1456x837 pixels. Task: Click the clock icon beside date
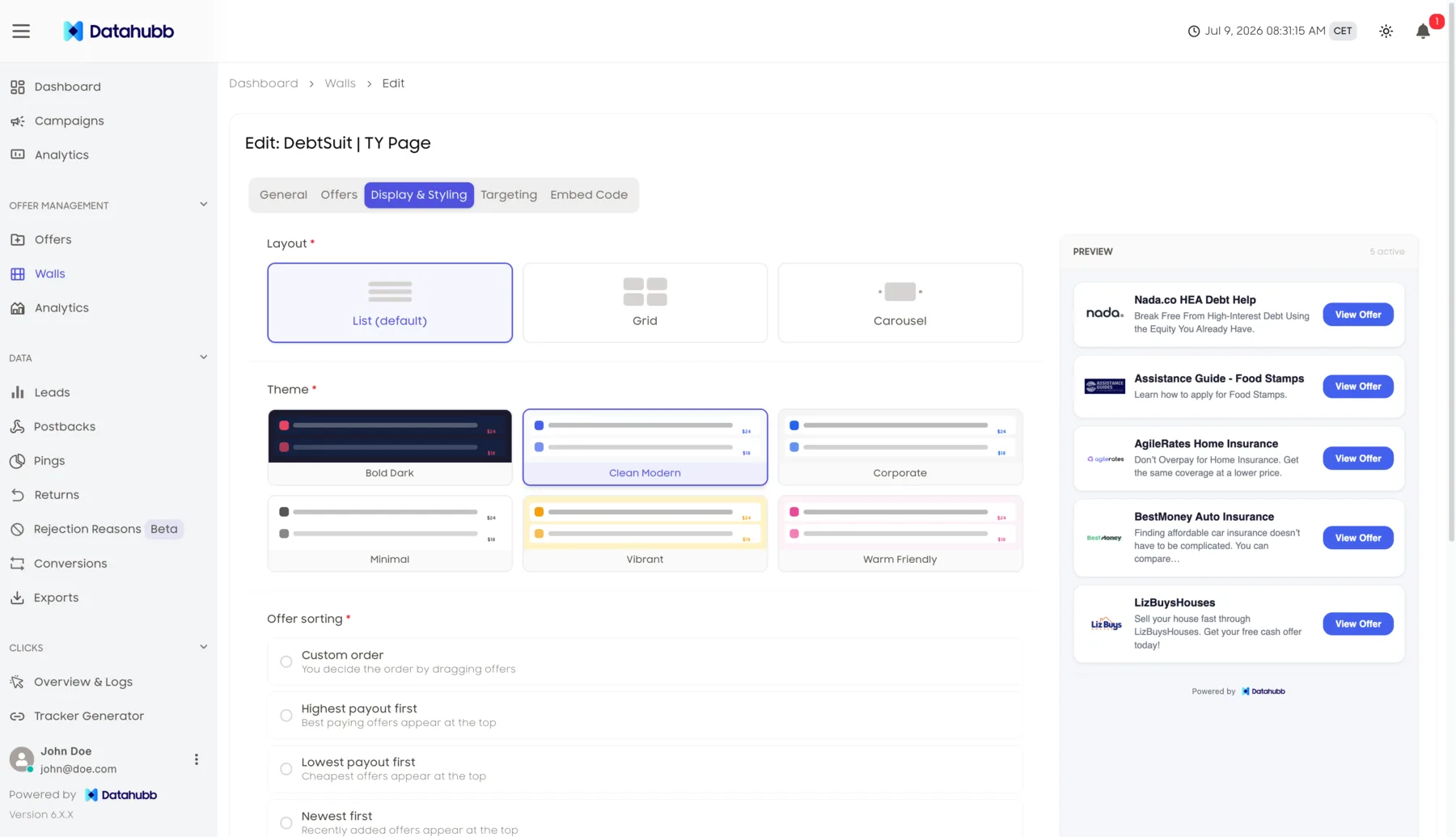coord(1194,32)
